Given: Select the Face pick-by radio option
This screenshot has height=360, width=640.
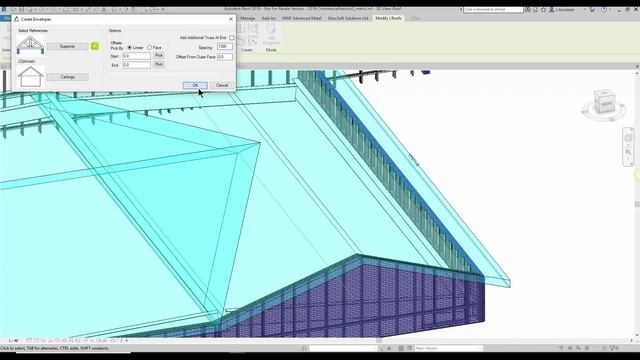Looking at the screenshot, I should tap(149, 48).
